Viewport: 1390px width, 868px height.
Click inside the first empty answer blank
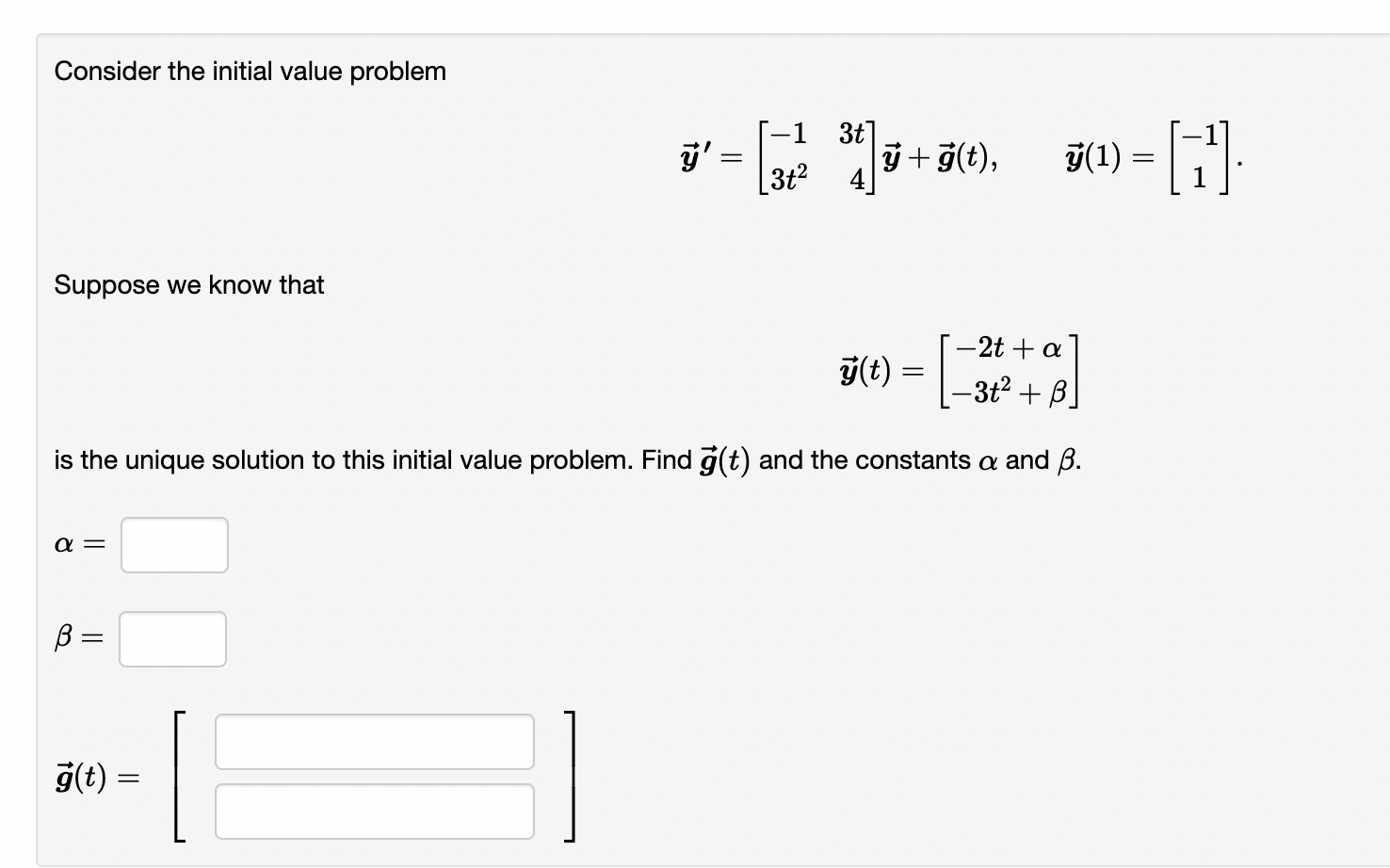(x=174, y=544)
